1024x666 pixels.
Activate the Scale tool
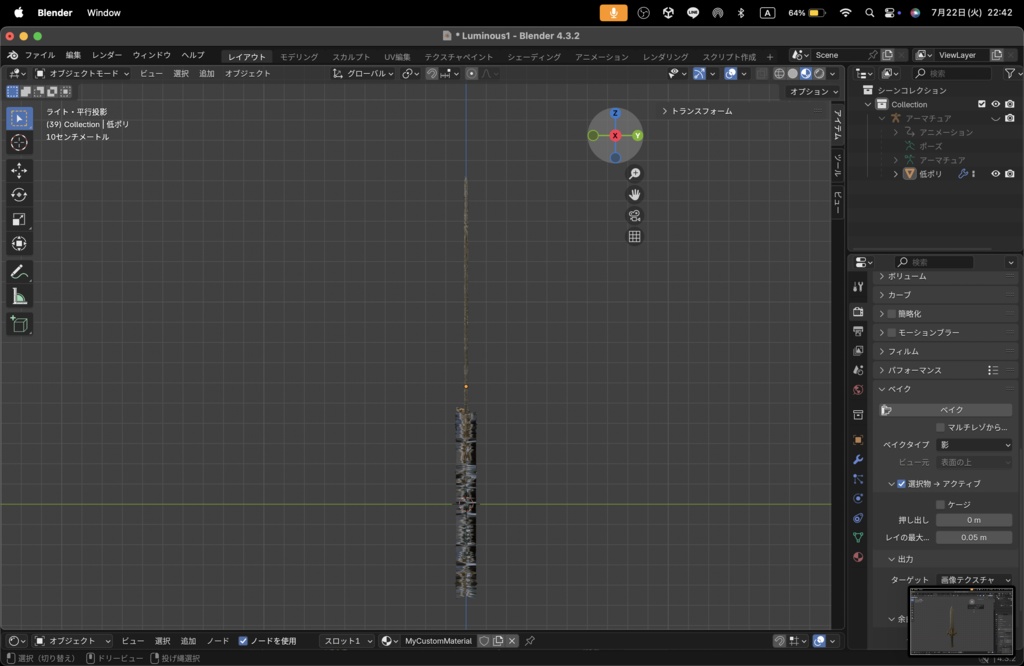[19, 219]
